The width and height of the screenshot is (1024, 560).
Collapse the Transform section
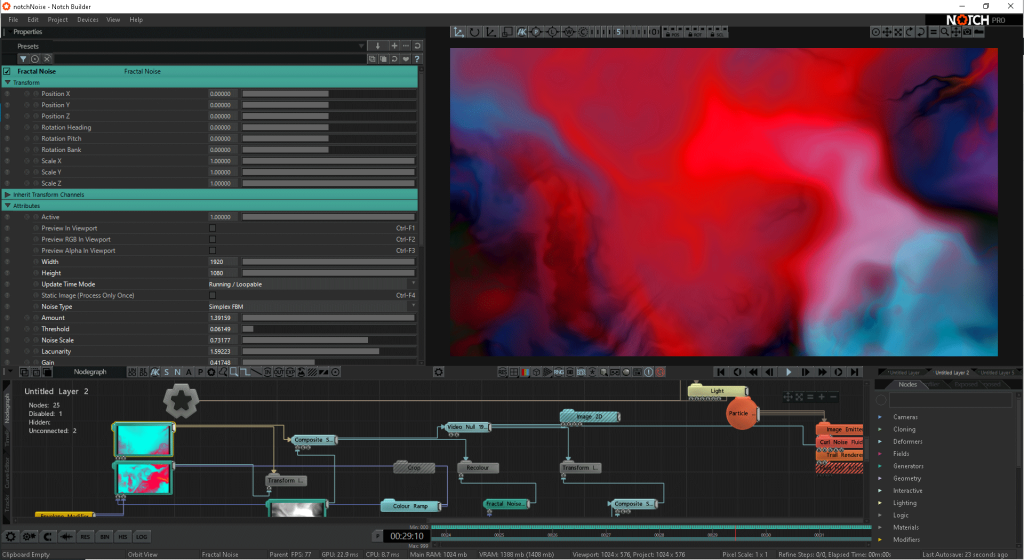[x=8, y=82]
